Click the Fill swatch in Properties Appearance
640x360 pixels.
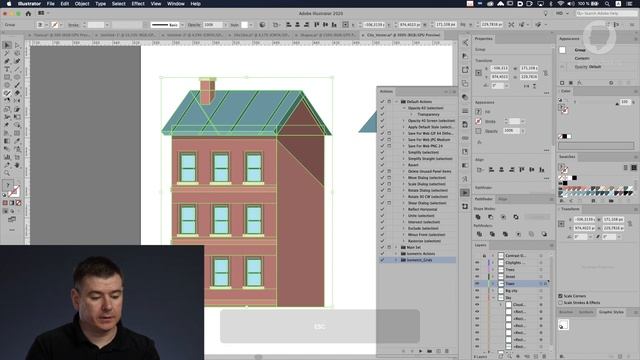478,111
